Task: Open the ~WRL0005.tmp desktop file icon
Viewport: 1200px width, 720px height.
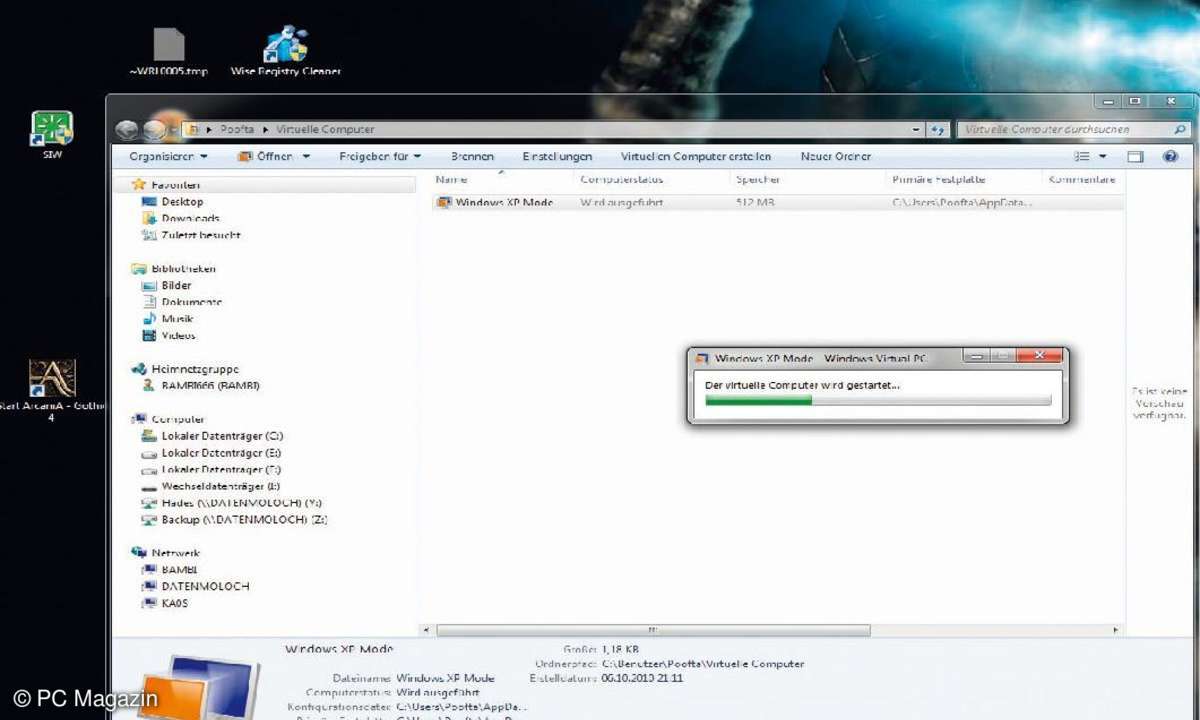Action: pos(169,53)
